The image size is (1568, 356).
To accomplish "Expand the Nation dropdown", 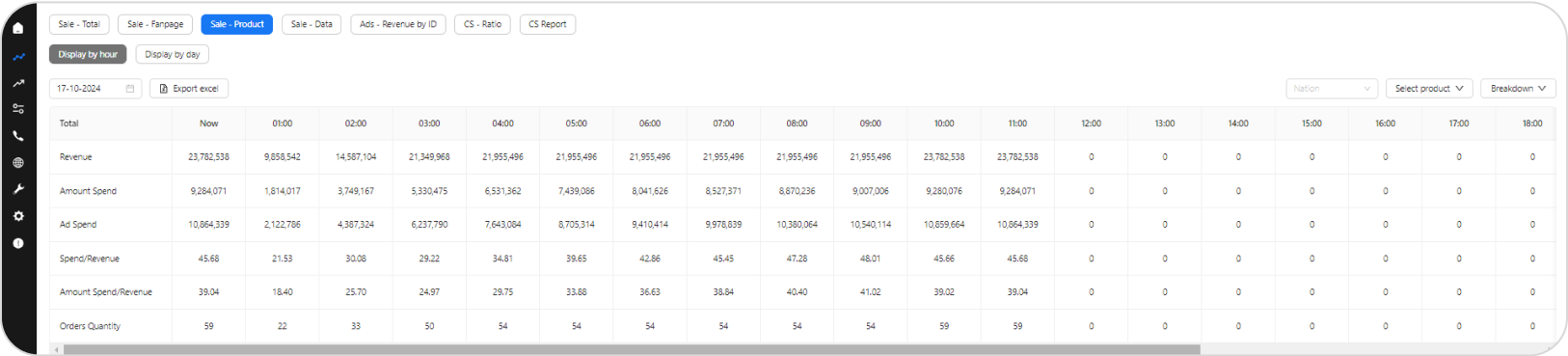I will (1332, 89).
